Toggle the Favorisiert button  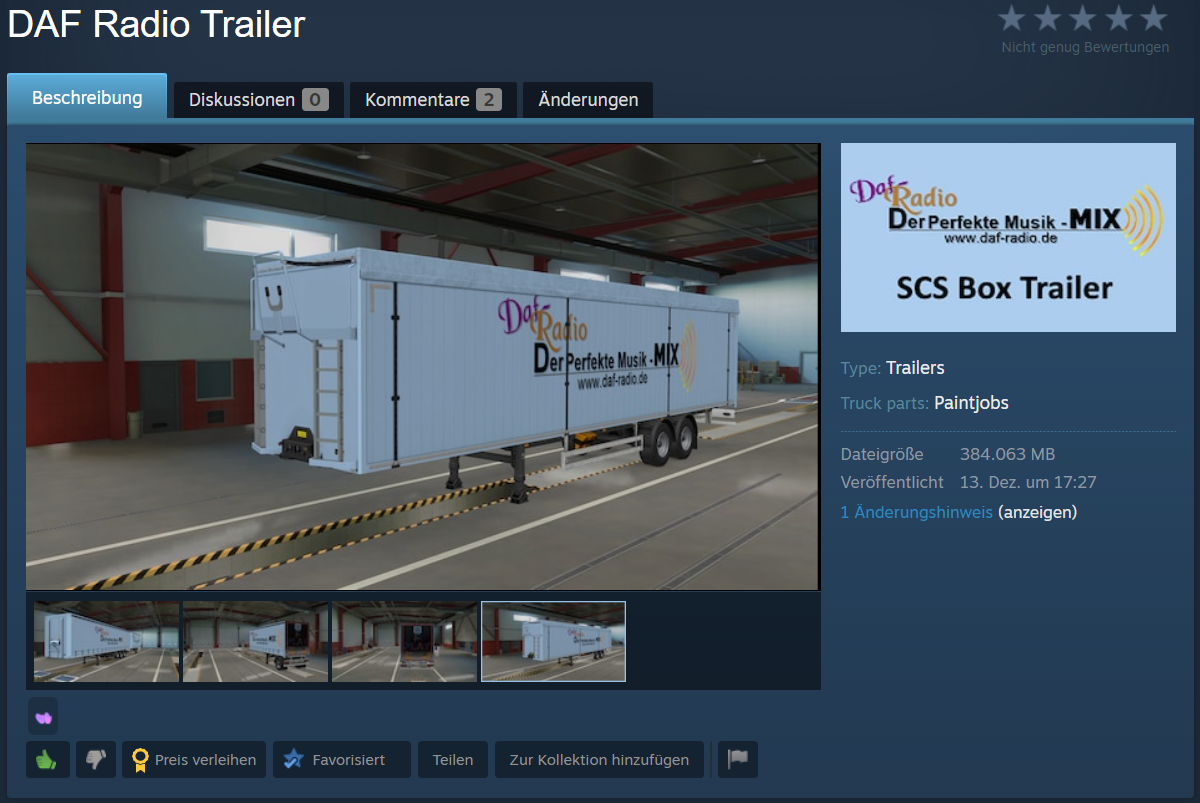pos(342,760)
